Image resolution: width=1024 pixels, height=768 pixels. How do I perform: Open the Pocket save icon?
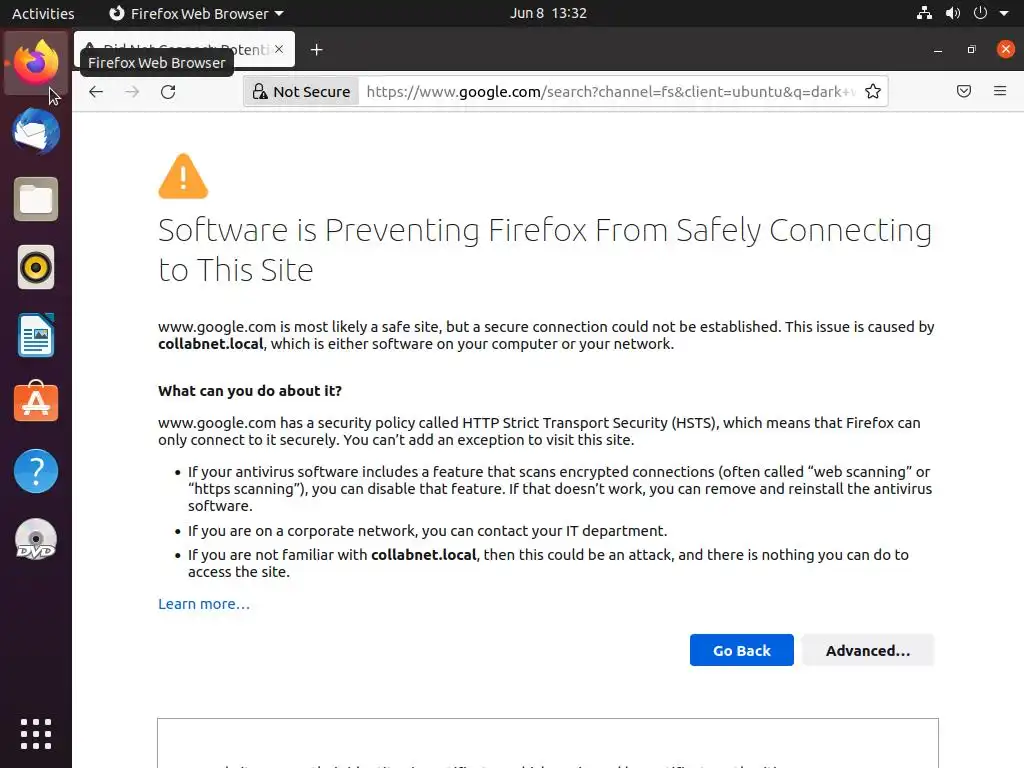[964, 92]
